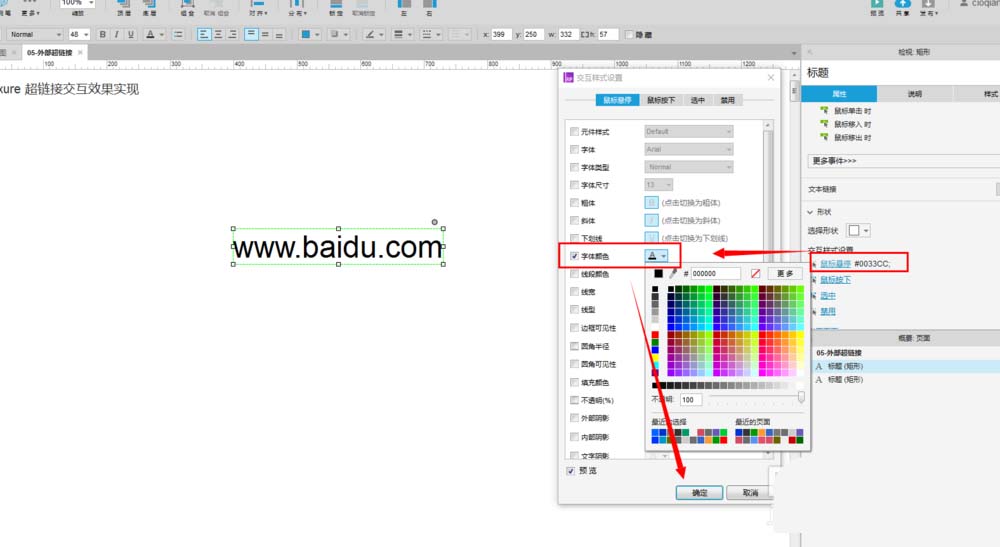Open the 更多事件>>> dropdown

903,161
